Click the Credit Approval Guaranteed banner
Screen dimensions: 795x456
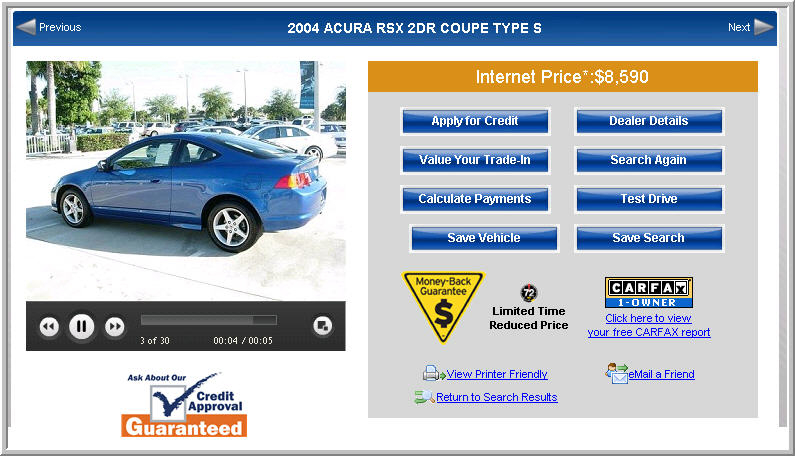pyautogui.click(x=184, y=405)
